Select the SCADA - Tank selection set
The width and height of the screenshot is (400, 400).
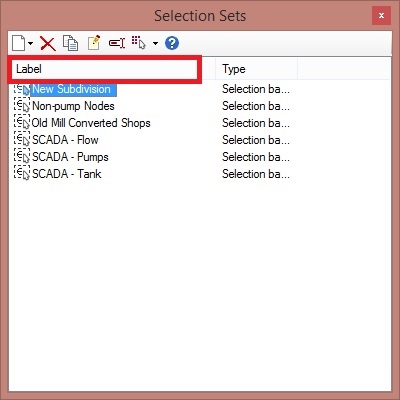(66, 174)
